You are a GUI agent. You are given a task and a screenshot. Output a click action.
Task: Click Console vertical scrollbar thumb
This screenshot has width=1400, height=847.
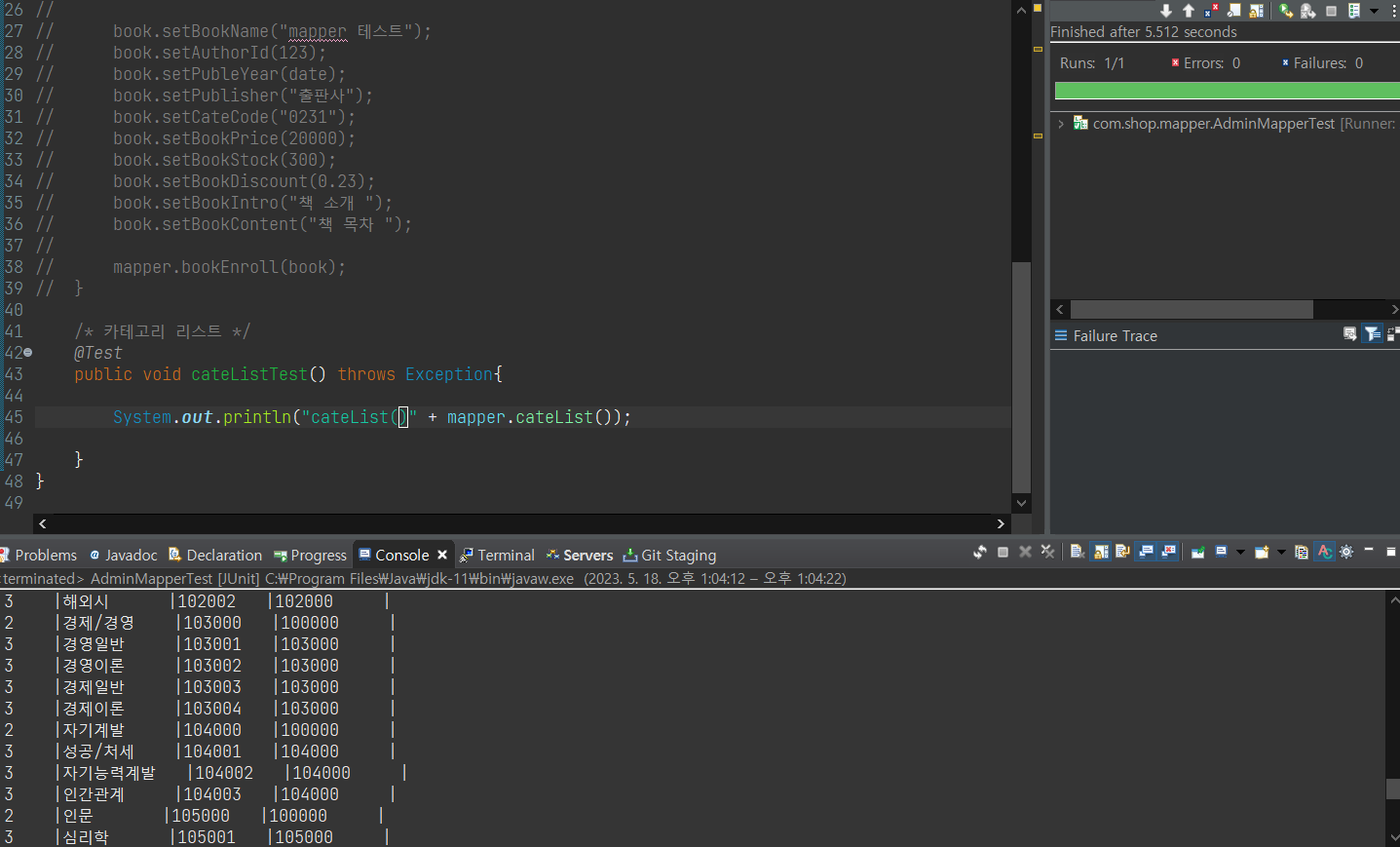point(1392,789)
